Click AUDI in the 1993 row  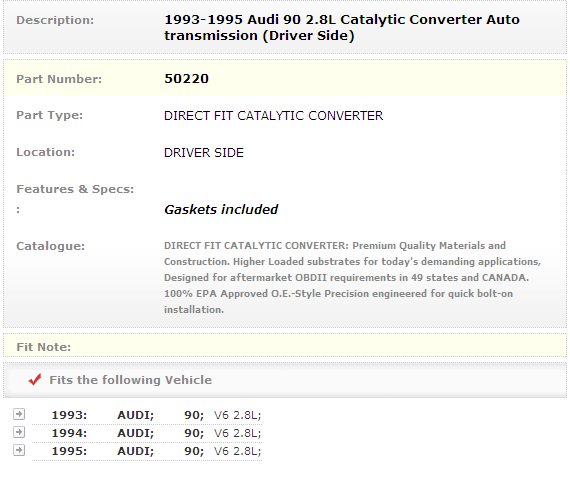point(136,415)
